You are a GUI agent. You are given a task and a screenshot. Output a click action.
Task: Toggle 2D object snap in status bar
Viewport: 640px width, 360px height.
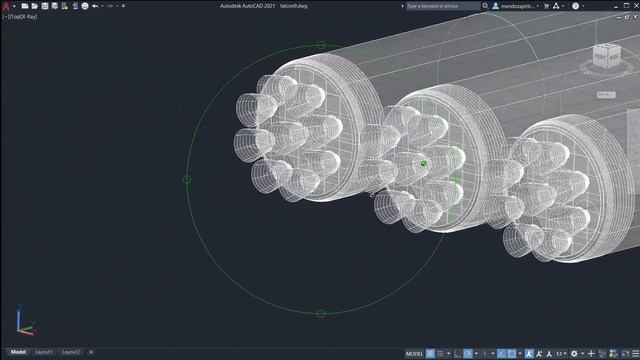point(511,353)
